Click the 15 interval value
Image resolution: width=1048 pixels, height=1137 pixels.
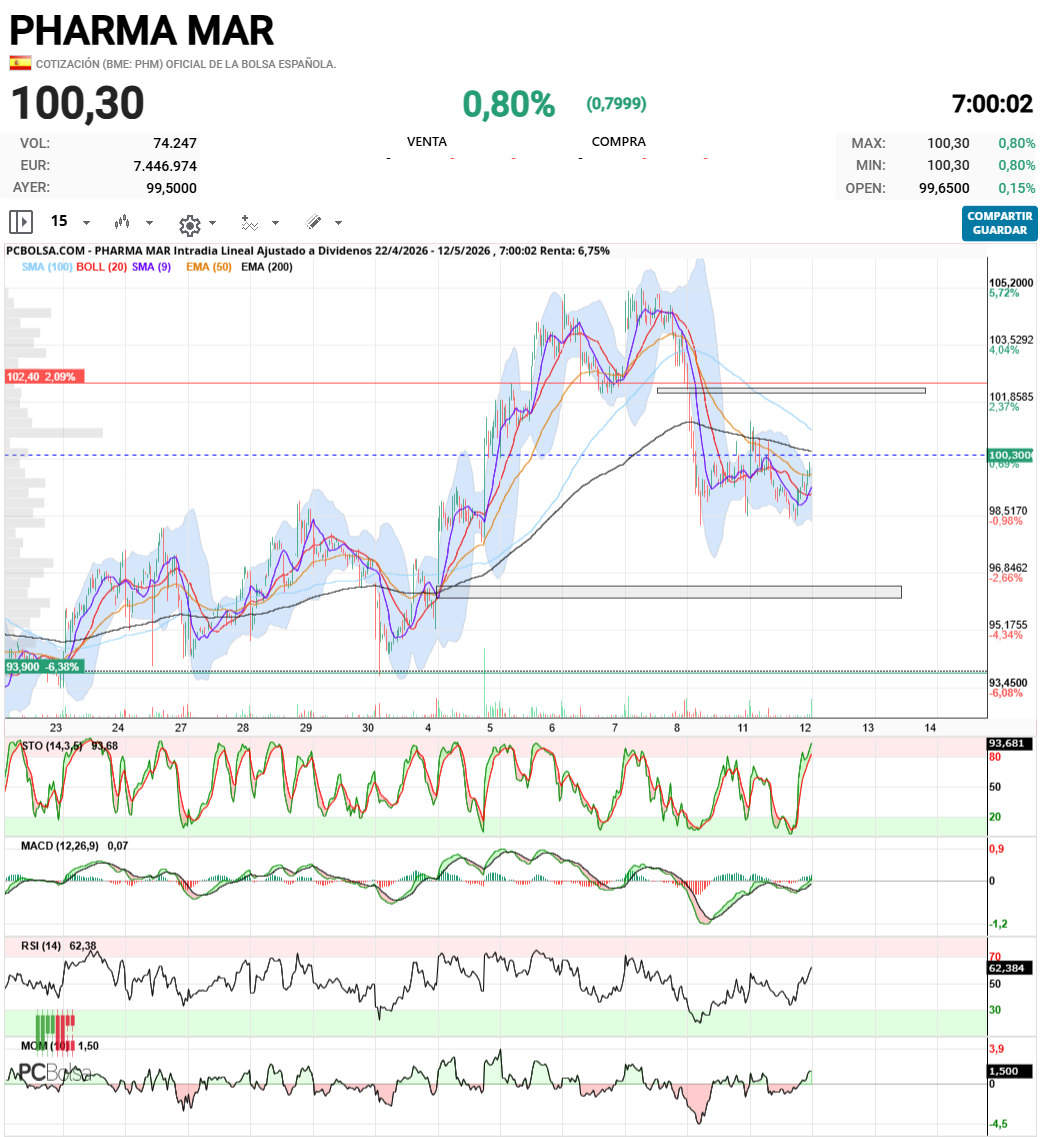click(59, 221)
